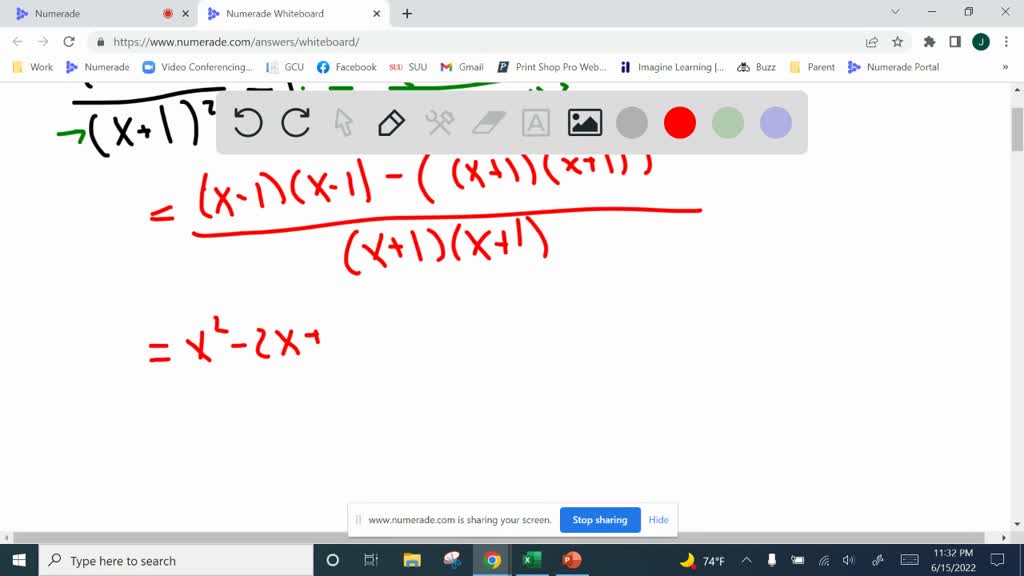Image resolution: width=1024 pixels, height=576 pixels.
Task: Expand the bookmarks overflow chevron
Action: point(1005,67)
